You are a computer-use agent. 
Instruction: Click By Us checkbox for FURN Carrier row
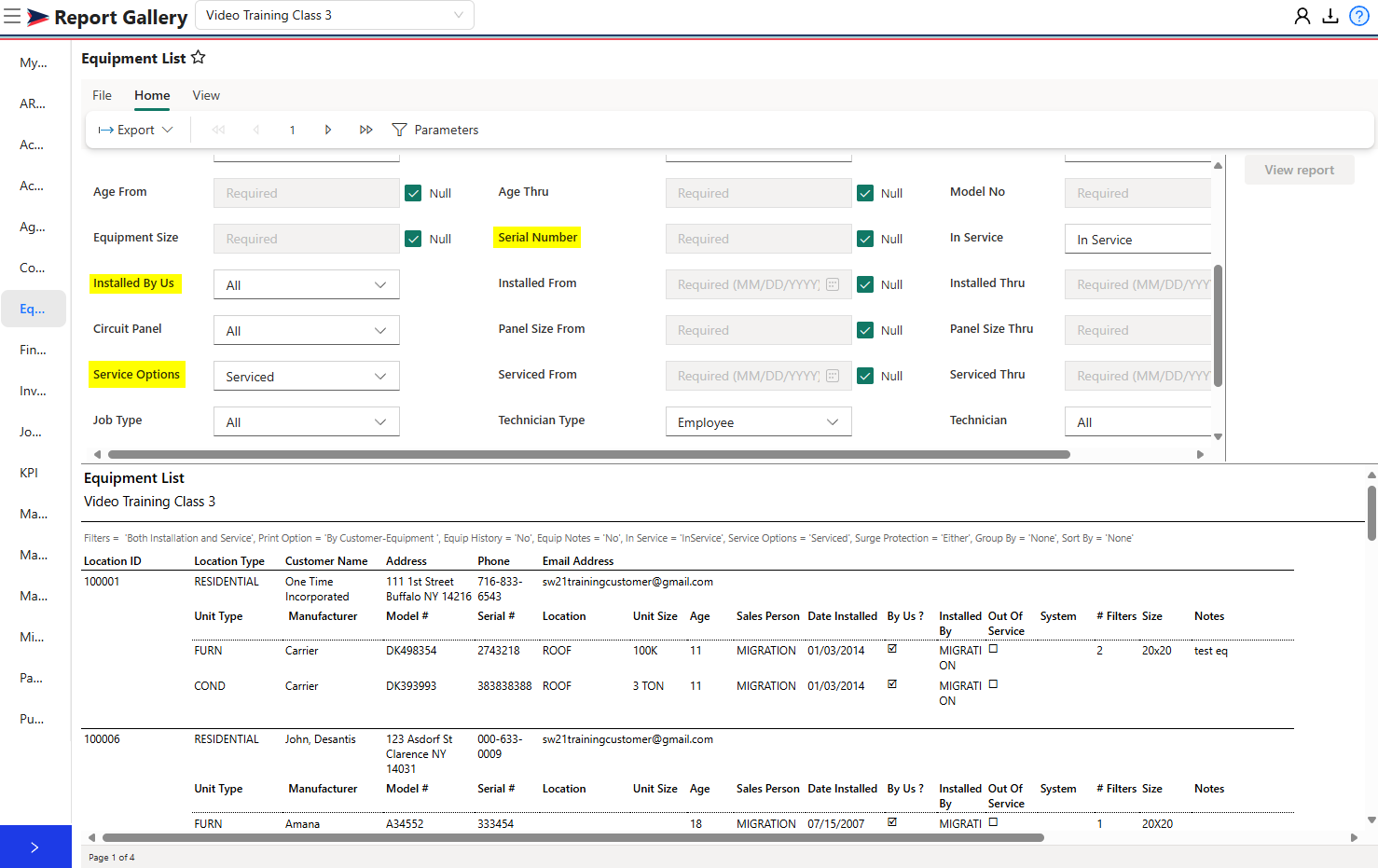tap(892, 649)
